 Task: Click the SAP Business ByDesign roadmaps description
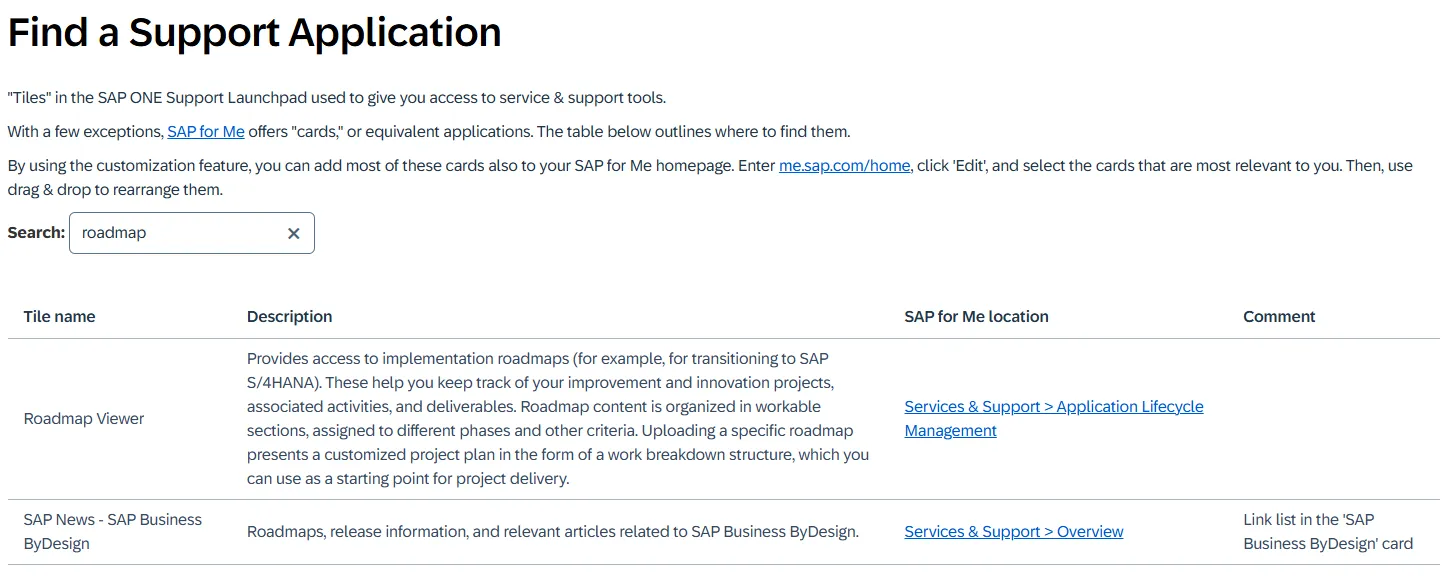(x=552, y=532)
